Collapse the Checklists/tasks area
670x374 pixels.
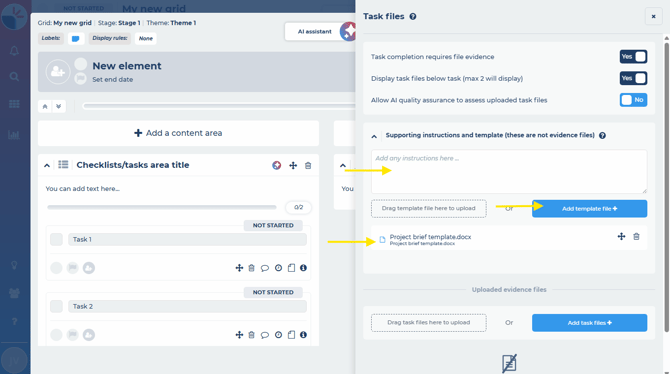click(47, 165)
